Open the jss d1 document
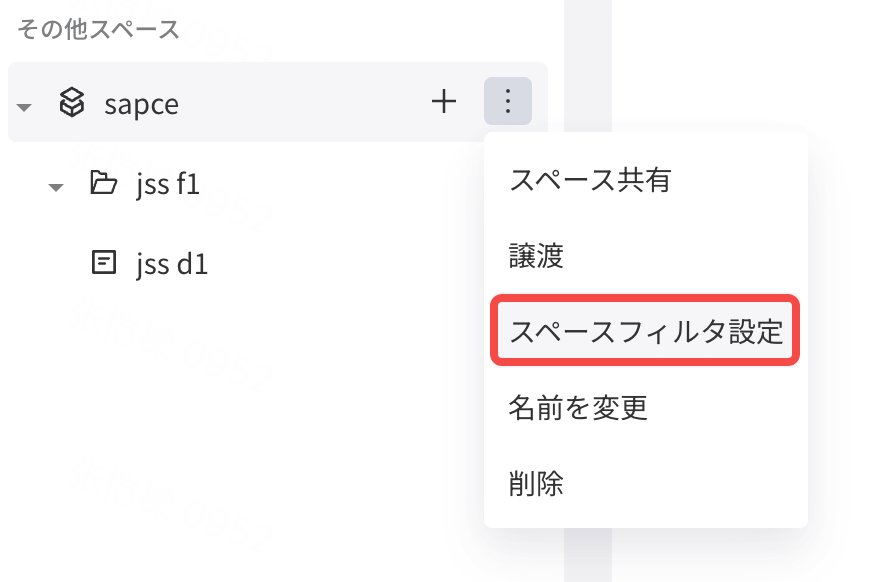Screen dimensions: 870x582 [172, 264]
